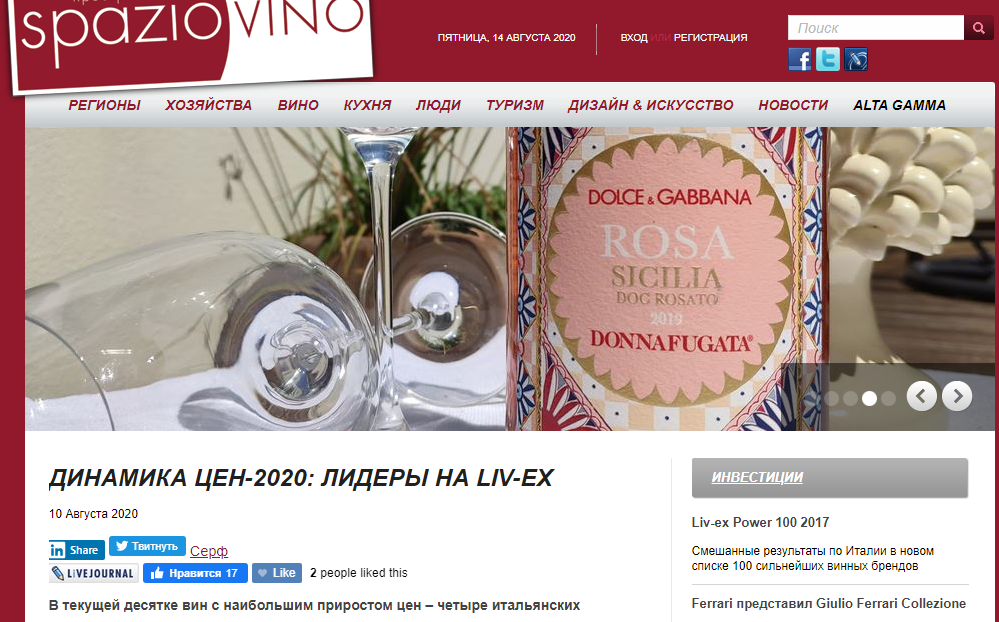
Task: Show previous slide with left arrow
Action: tap(921, 396)
